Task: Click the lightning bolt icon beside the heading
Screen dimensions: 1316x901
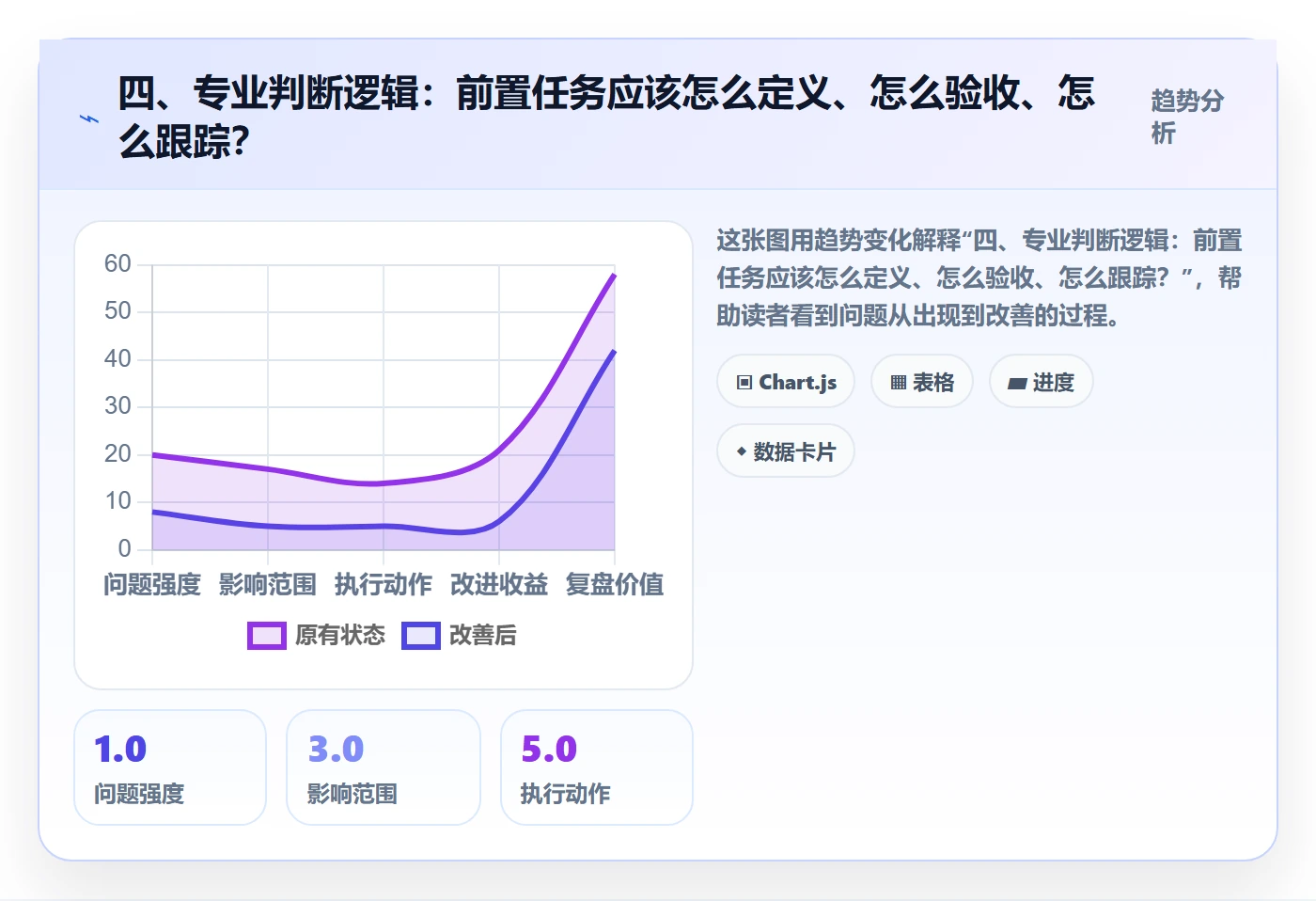Action: [89, 119]
